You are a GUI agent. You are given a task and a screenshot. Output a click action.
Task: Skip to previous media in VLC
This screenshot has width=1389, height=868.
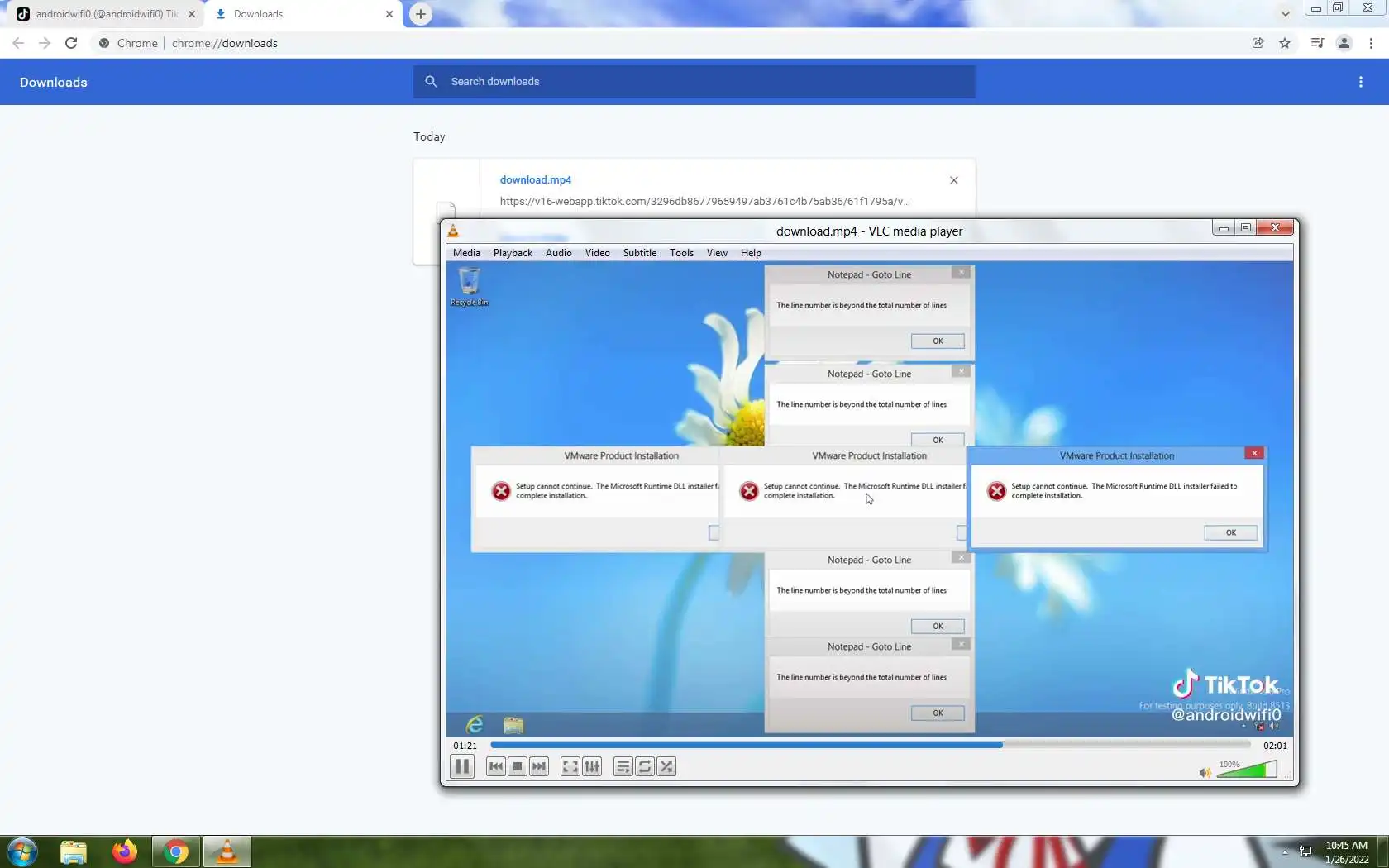tap(496, 766)
